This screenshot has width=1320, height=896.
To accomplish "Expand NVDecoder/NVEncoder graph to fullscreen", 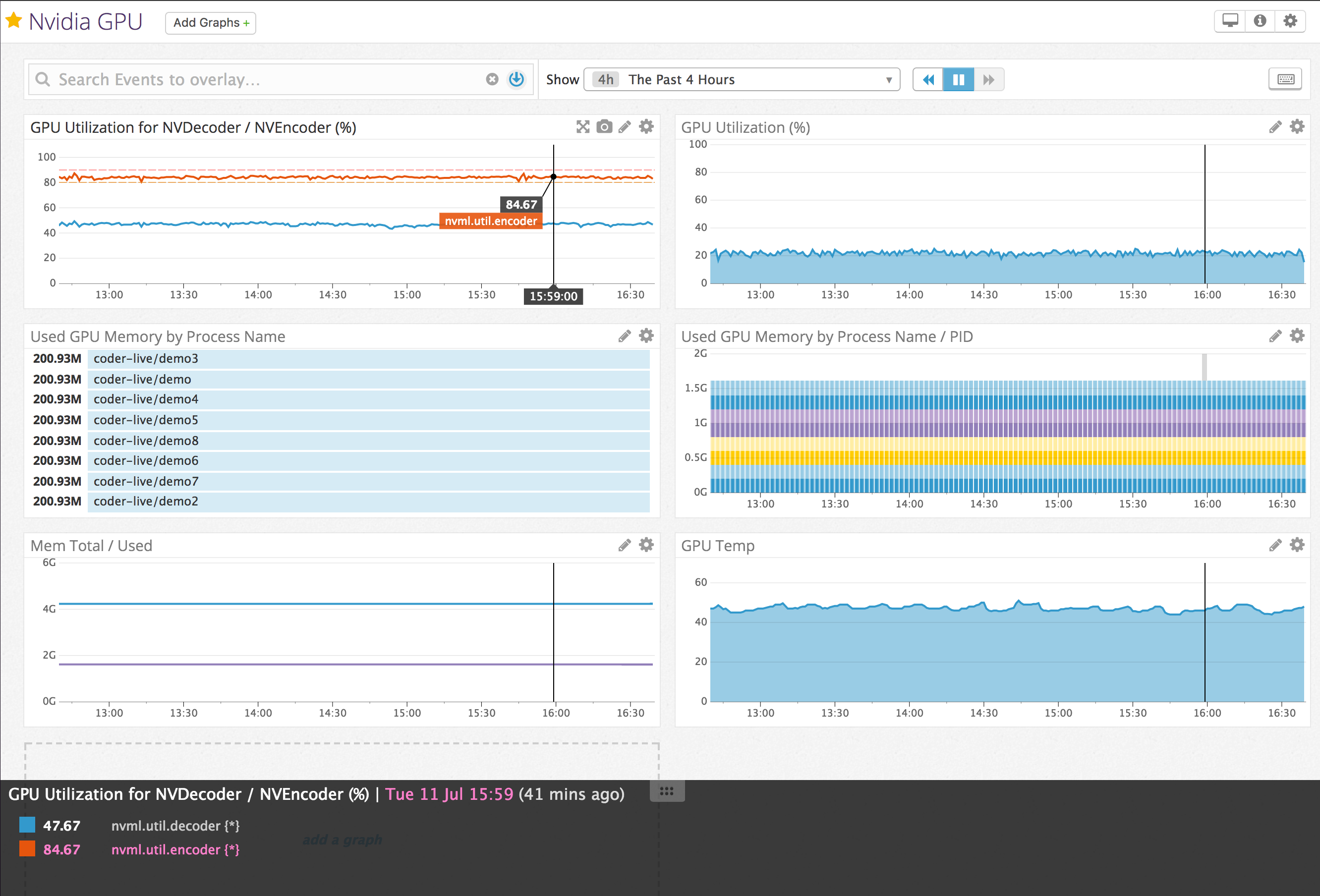I will 583,127.
